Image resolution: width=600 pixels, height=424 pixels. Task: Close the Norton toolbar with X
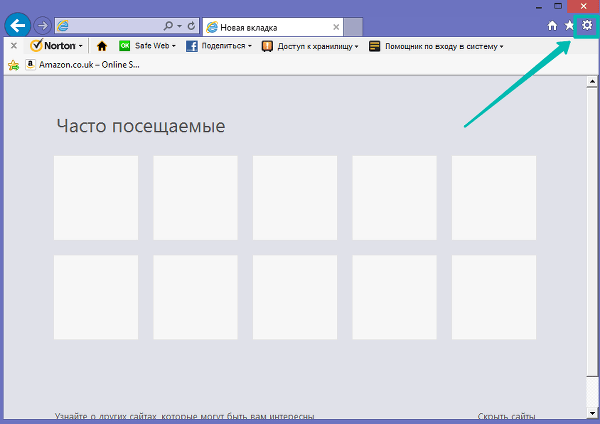(14, 46)
